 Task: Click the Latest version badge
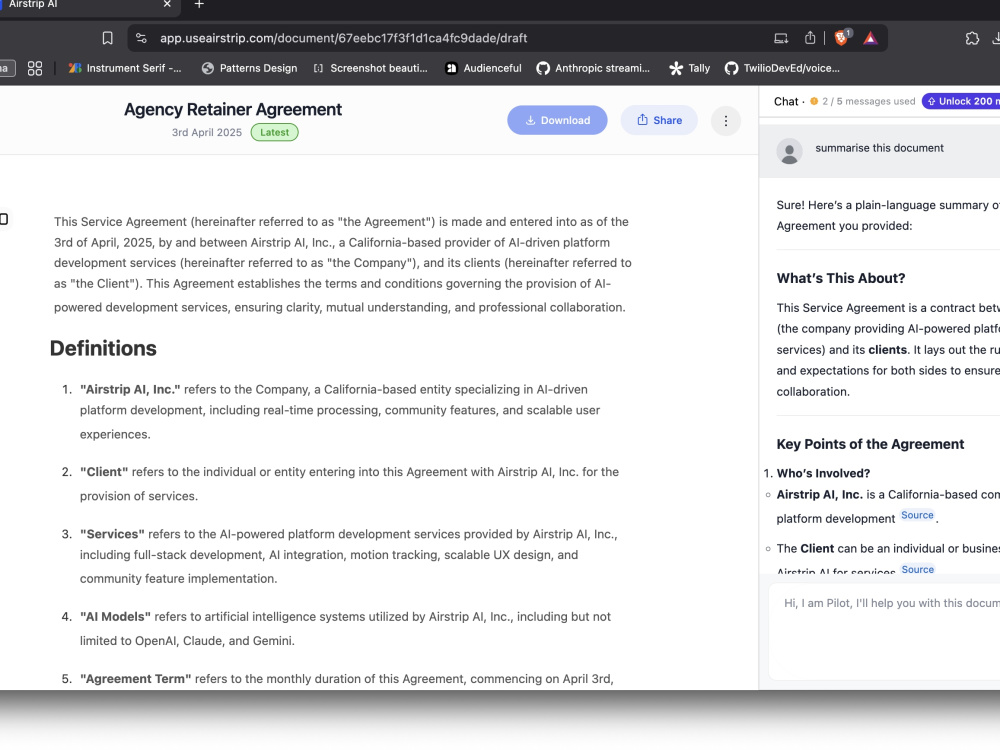274,133
